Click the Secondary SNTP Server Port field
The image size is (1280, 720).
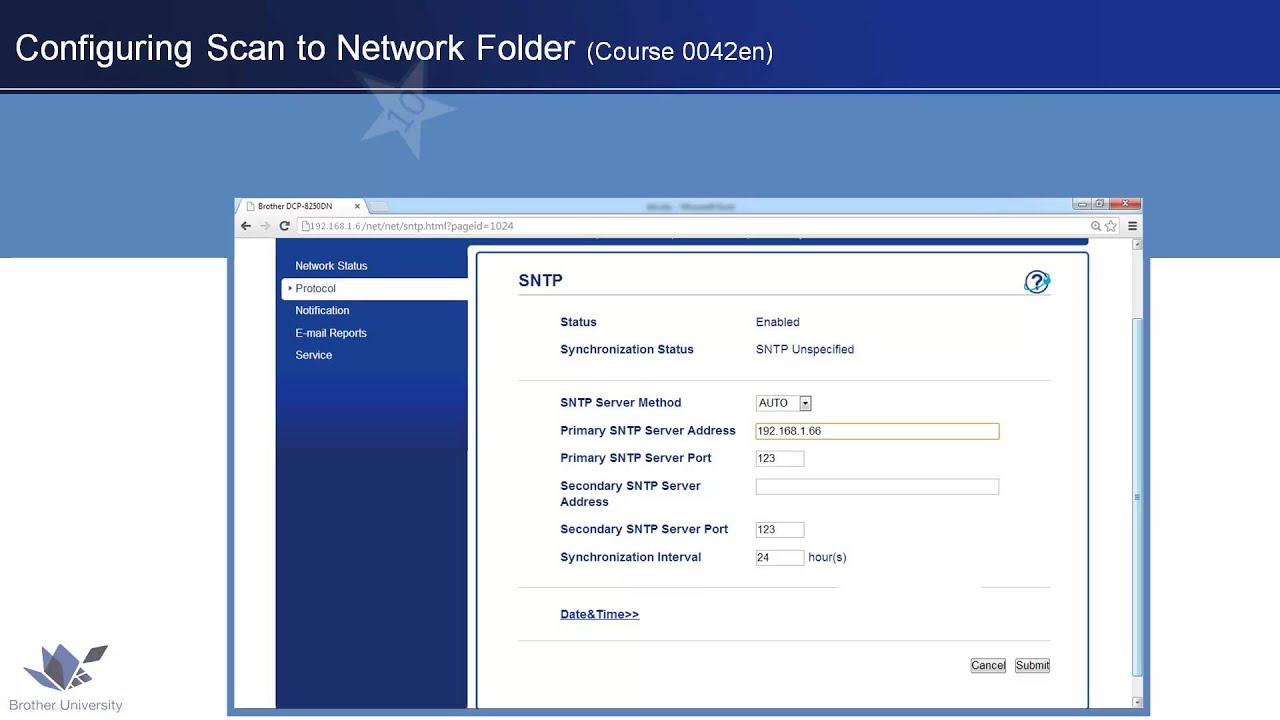pyautogui.click(x=780, y=529)
